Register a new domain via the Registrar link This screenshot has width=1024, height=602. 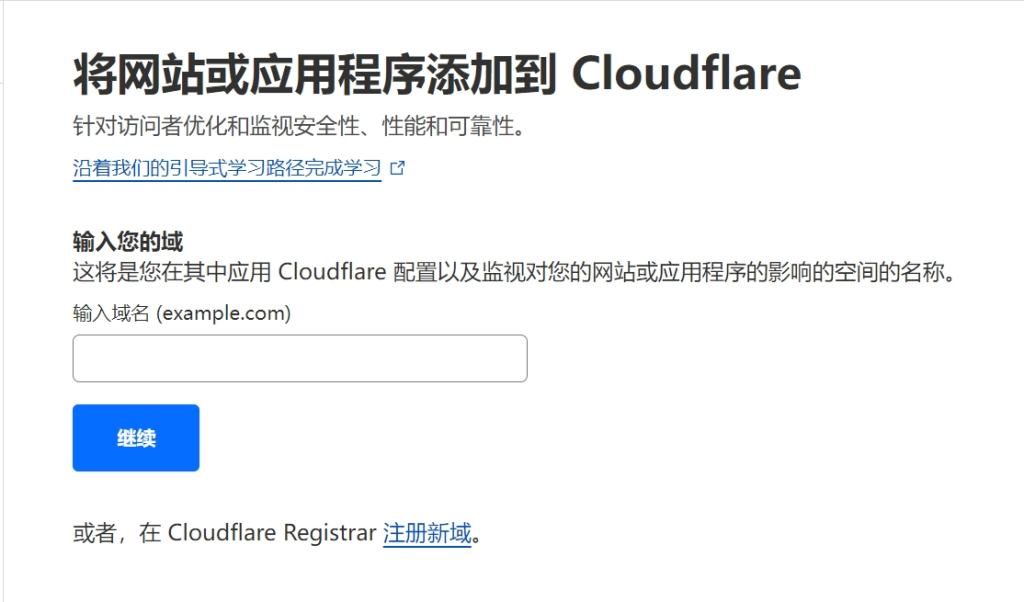pos(427,533)
